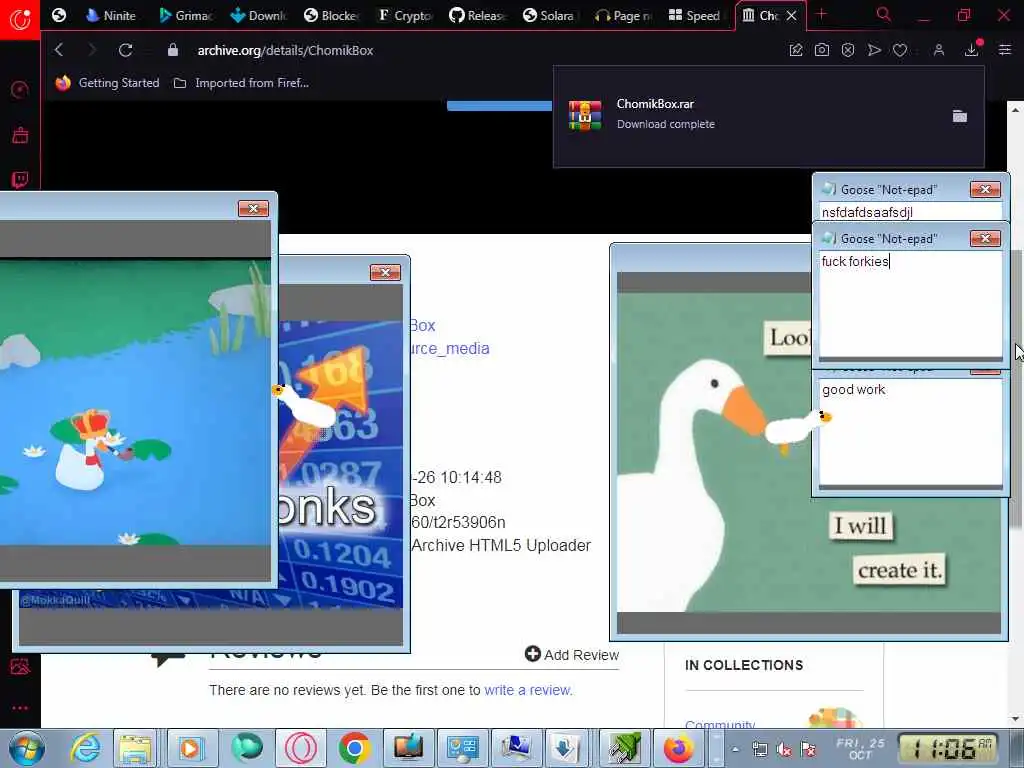The width and height of the screenshot is (1024, 768).
Task: Click the muted volume tray icon
Action: pos(784,750)
